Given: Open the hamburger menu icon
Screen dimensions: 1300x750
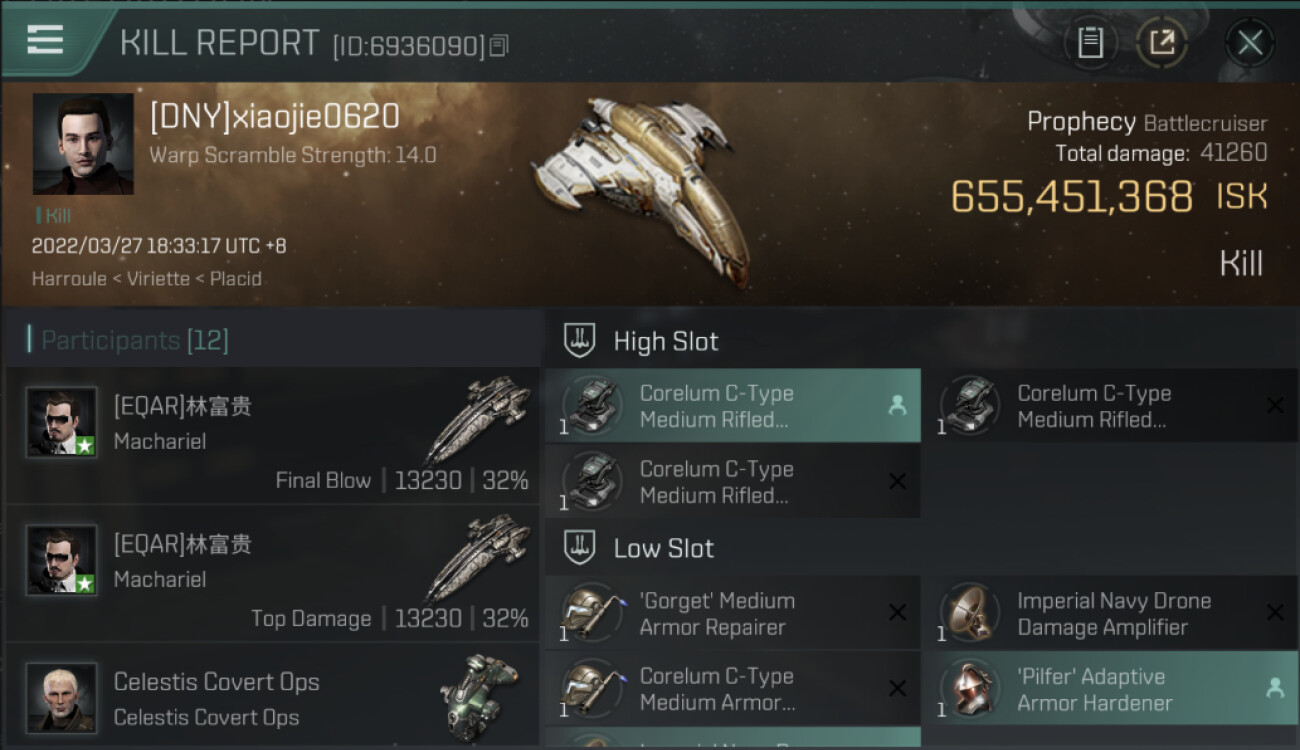Looking at the screenshot, I should [45, 39].
